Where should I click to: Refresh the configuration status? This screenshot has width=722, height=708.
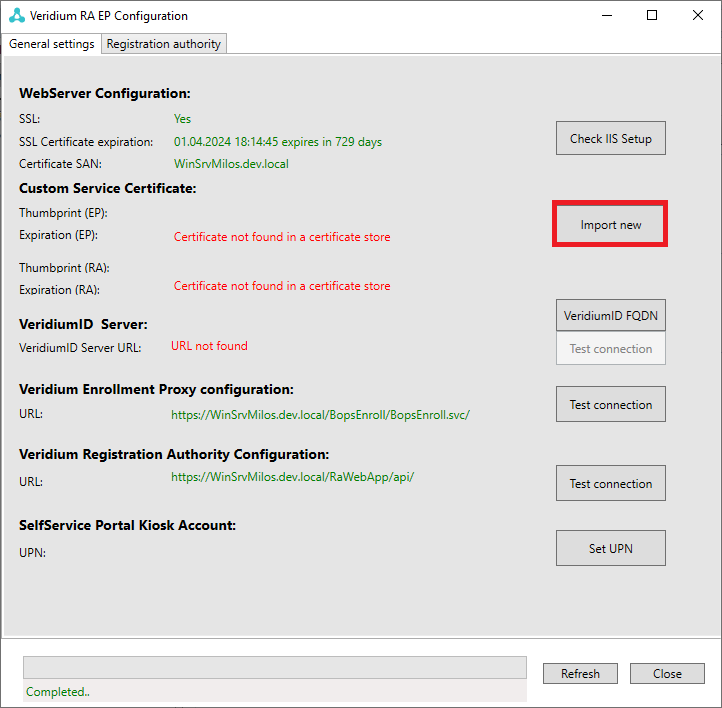pos(580,674)
